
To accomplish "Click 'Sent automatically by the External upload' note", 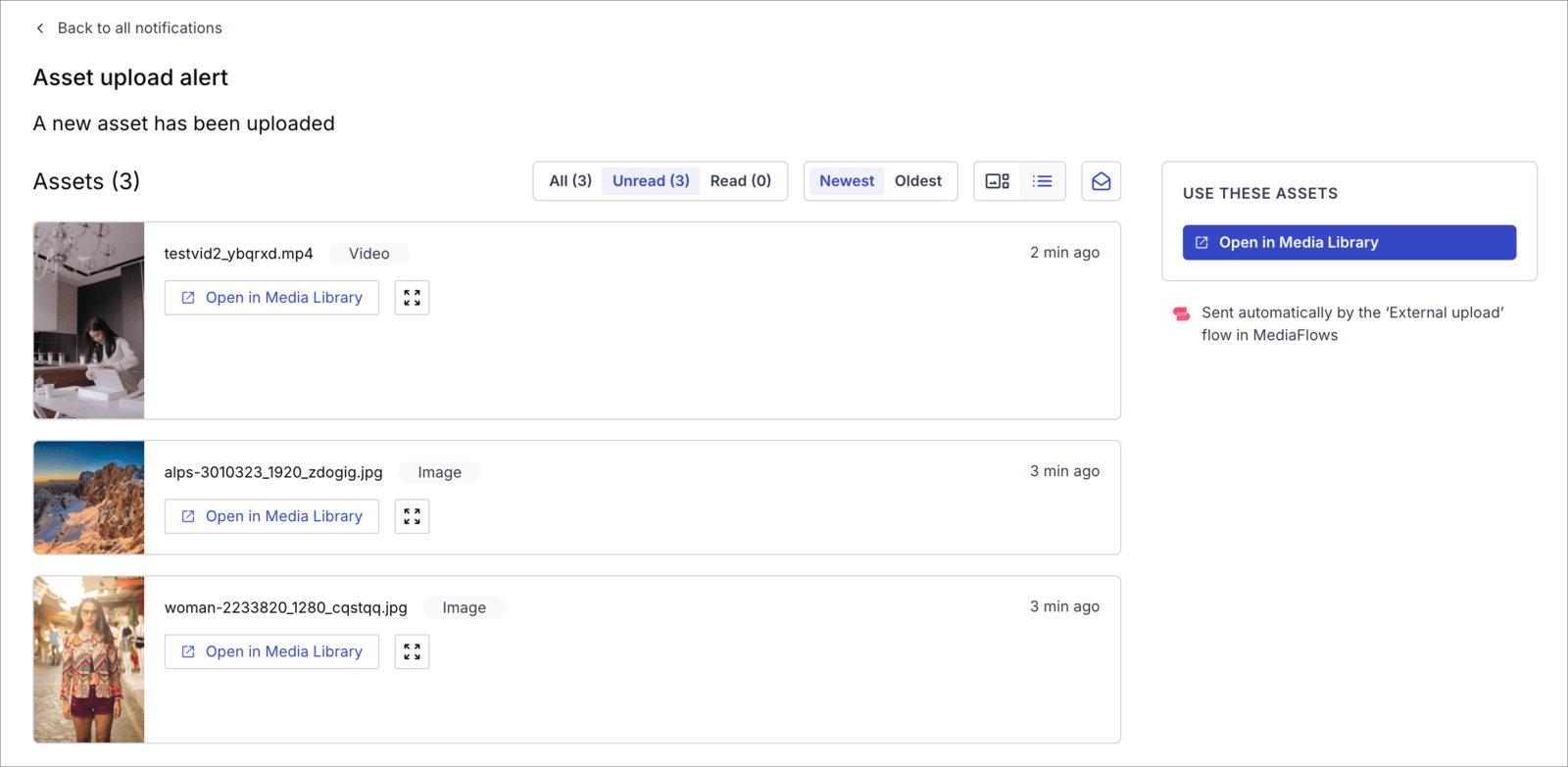I will 1352,324.
